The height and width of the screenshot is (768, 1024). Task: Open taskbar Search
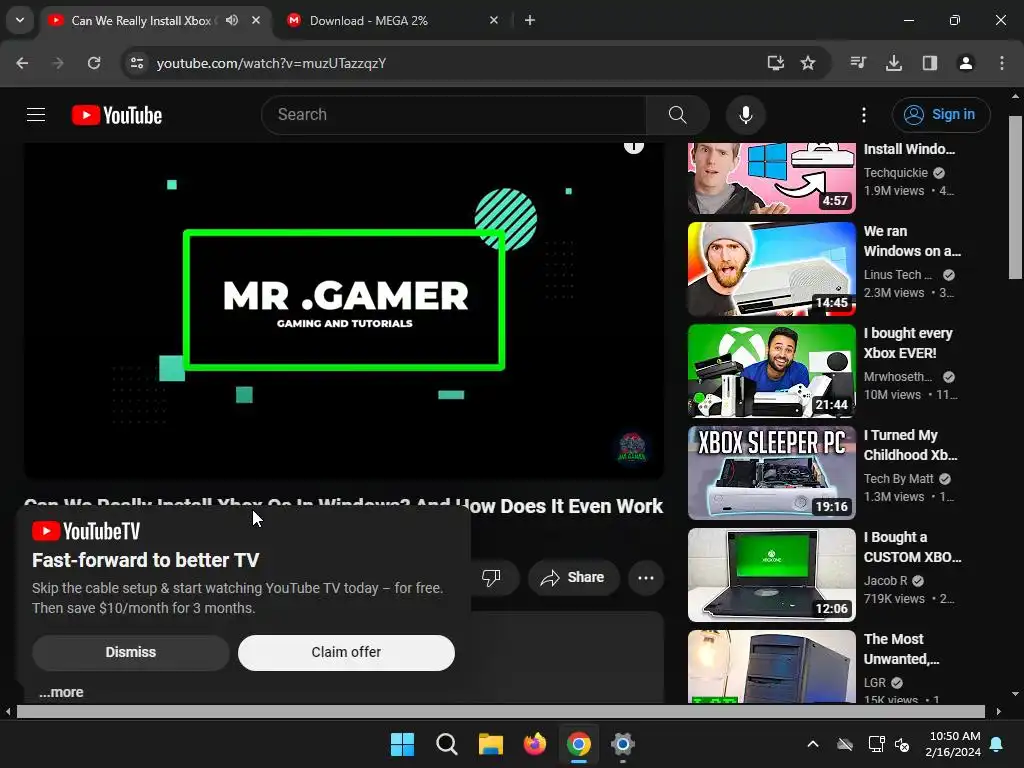[x=447, y=744]
